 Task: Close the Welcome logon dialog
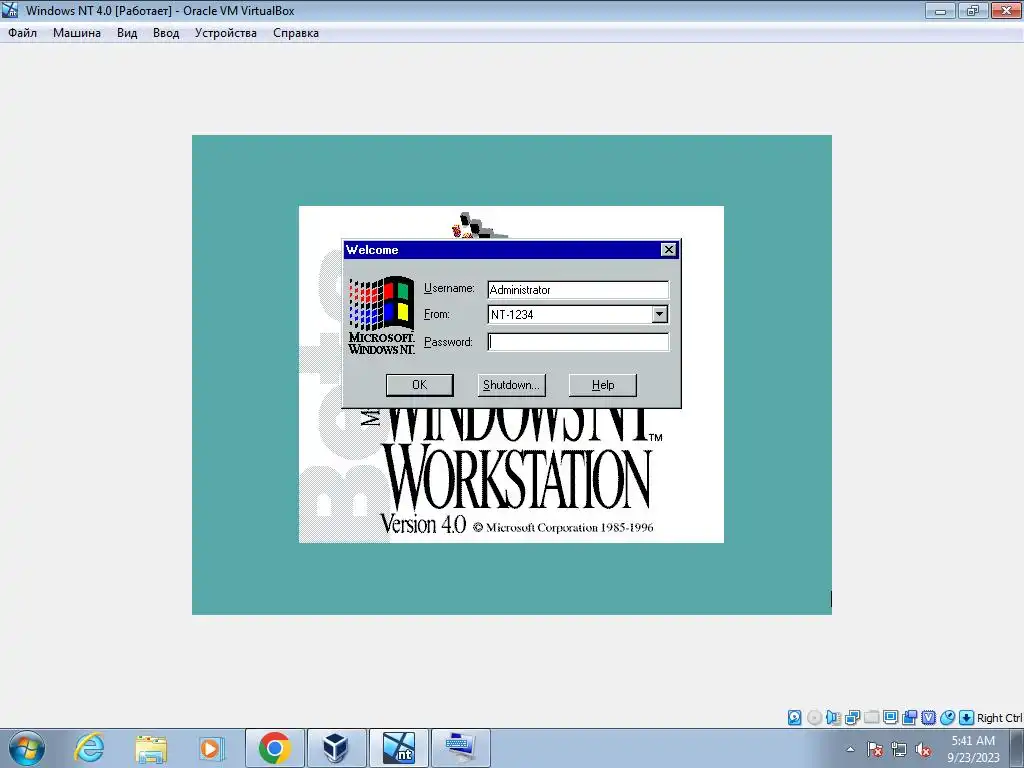coord(669,249)
